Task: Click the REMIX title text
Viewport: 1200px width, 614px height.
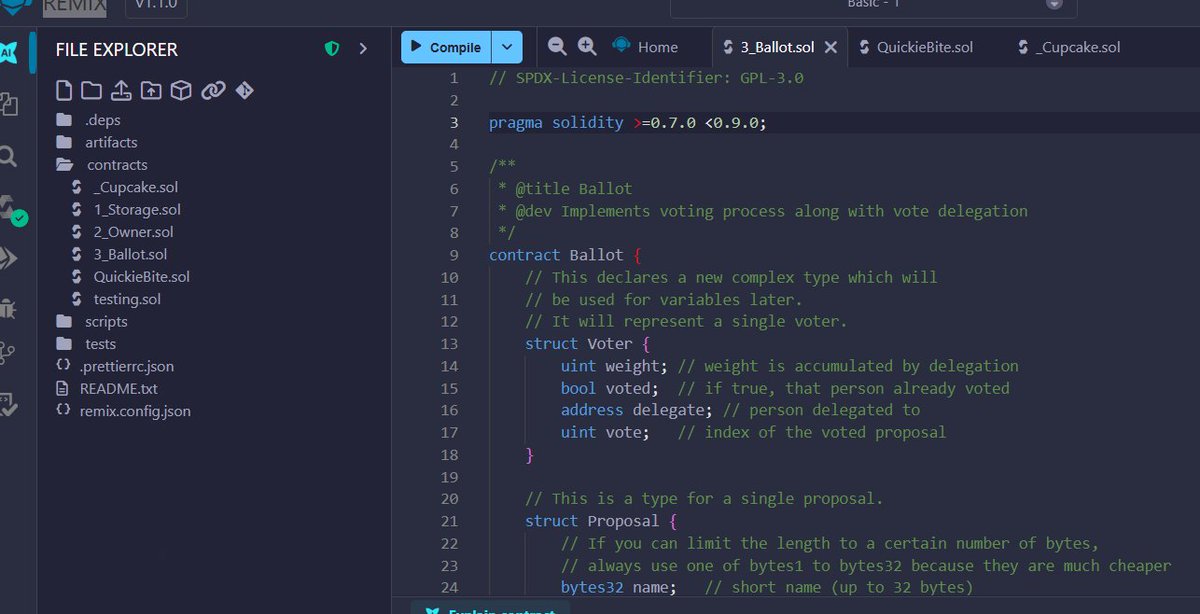Action: [x=74, y=7]
